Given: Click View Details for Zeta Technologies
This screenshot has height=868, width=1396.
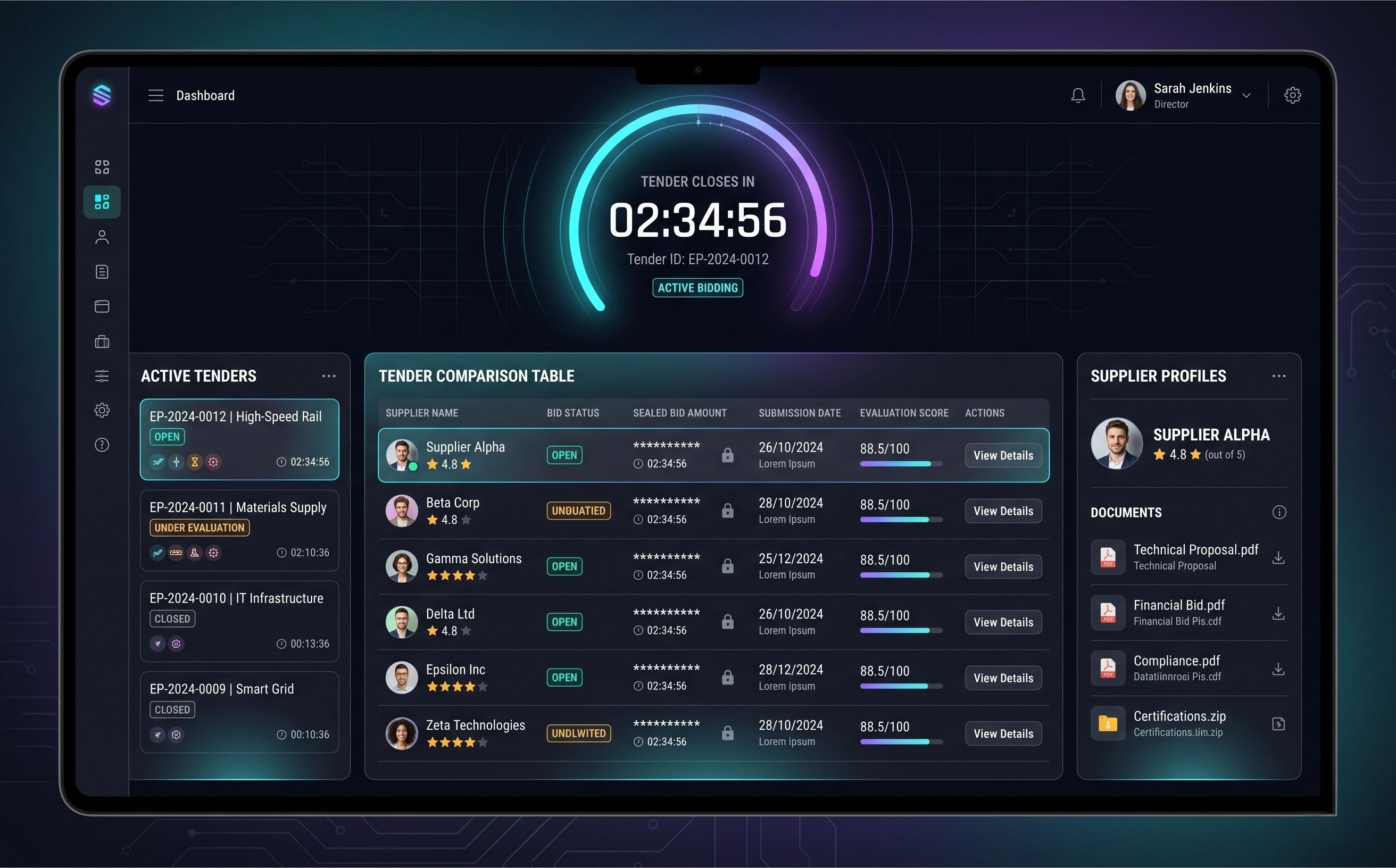Looking at the screenshot, I should [1003, 733].
